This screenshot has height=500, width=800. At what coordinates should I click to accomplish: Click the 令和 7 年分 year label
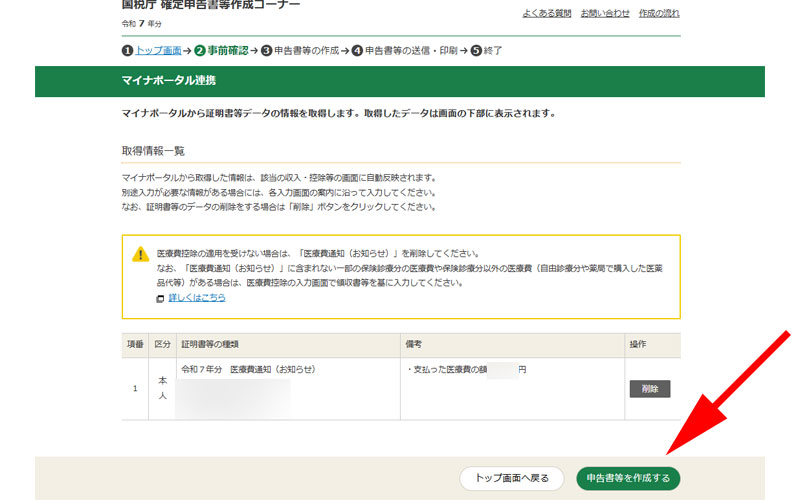(x=142, y=23)
